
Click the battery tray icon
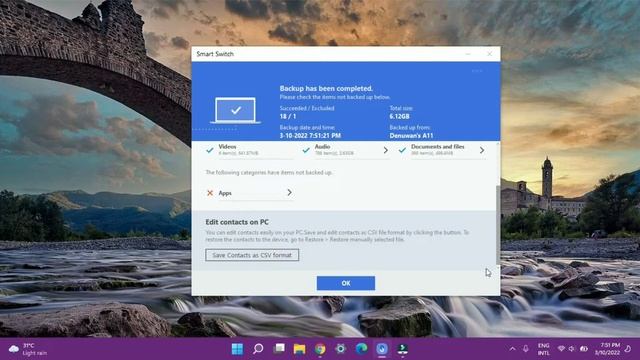click(x=584, y=349)
